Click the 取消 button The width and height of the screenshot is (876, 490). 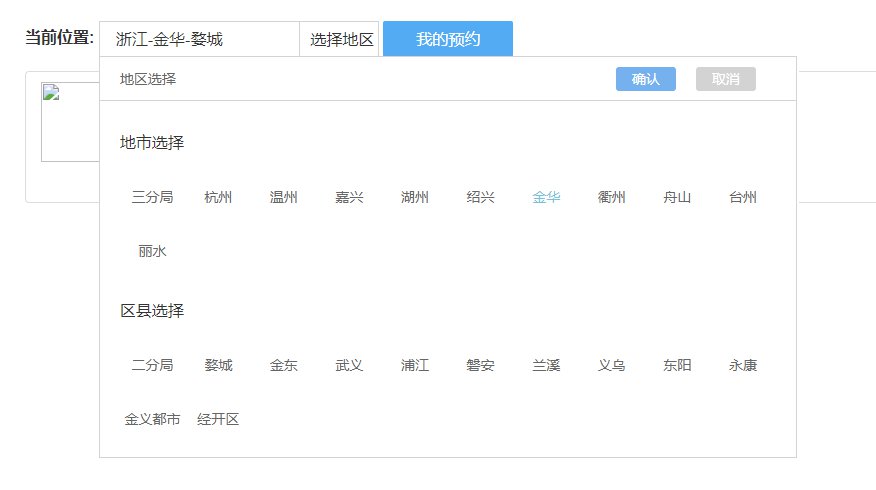(725, 79)
